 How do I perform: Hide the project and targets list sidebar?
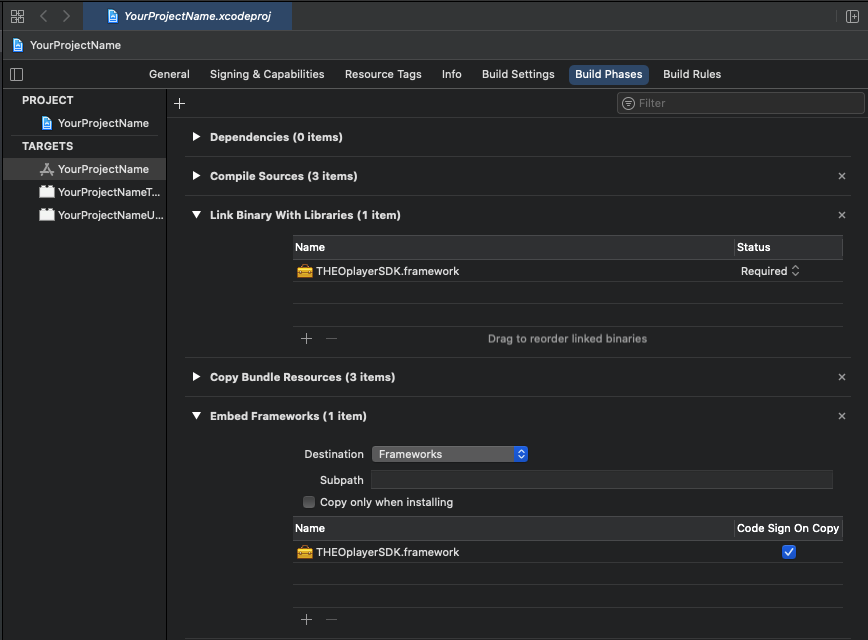(x=16, y=74)
